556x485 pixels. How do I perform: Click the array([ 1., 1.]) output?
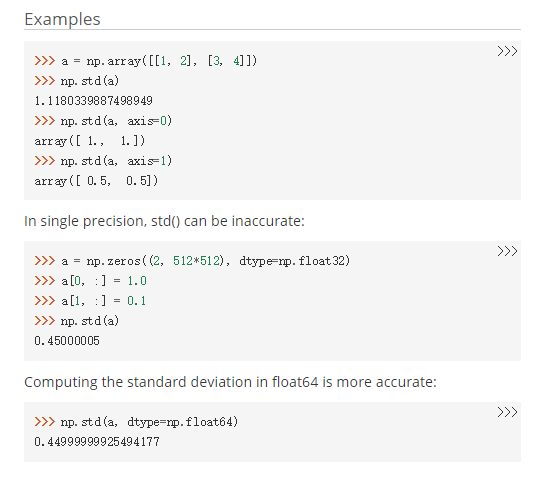pyautogui.click(x=90, y=141)
